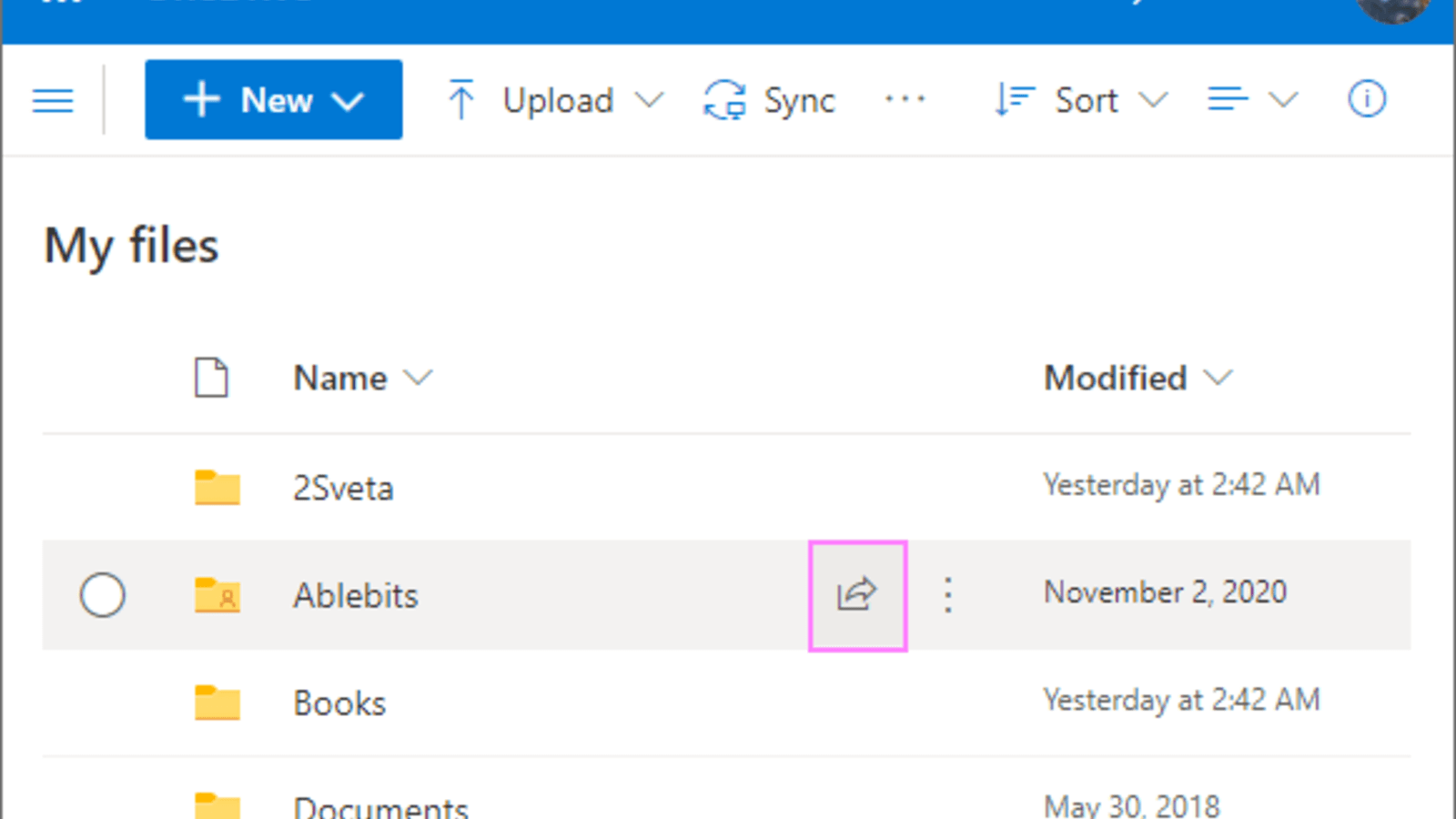Image resolution: width=1456 pixels, height=819 pixels.
Task: Sort by the Modified column header
Action: [1137, 378]
